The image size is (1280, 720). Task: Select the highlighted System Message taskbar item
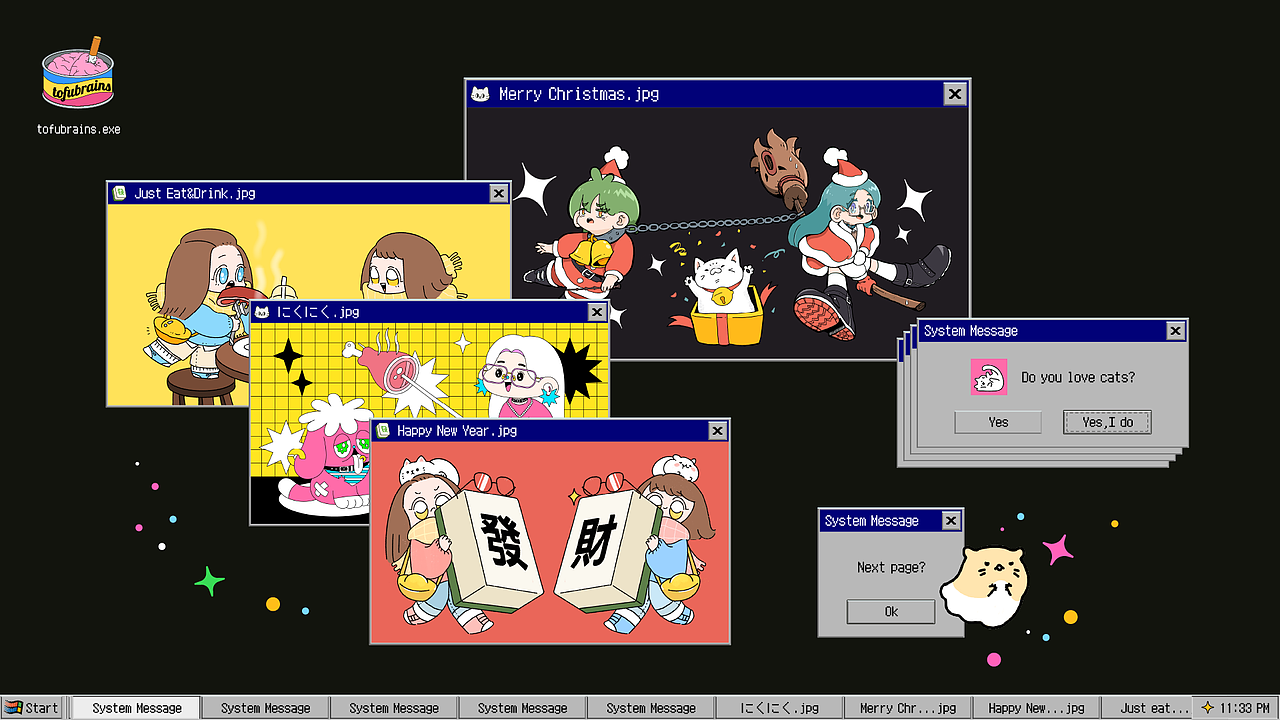137,707
